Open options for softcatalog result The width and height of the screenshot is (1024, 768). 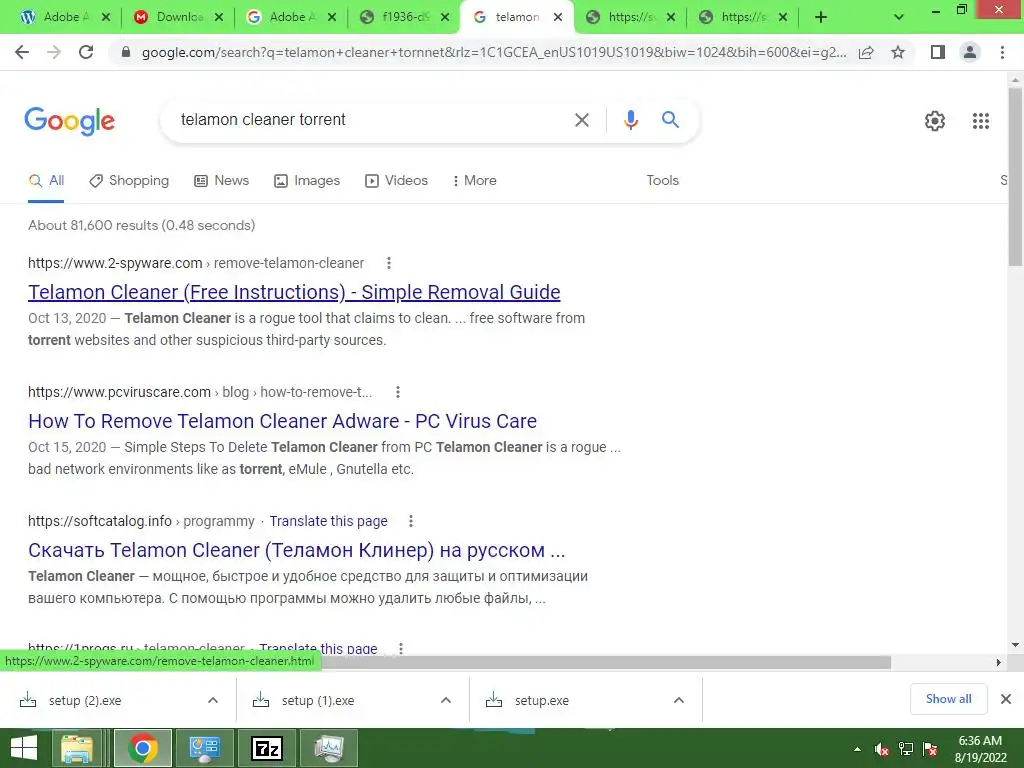point(411,521)
